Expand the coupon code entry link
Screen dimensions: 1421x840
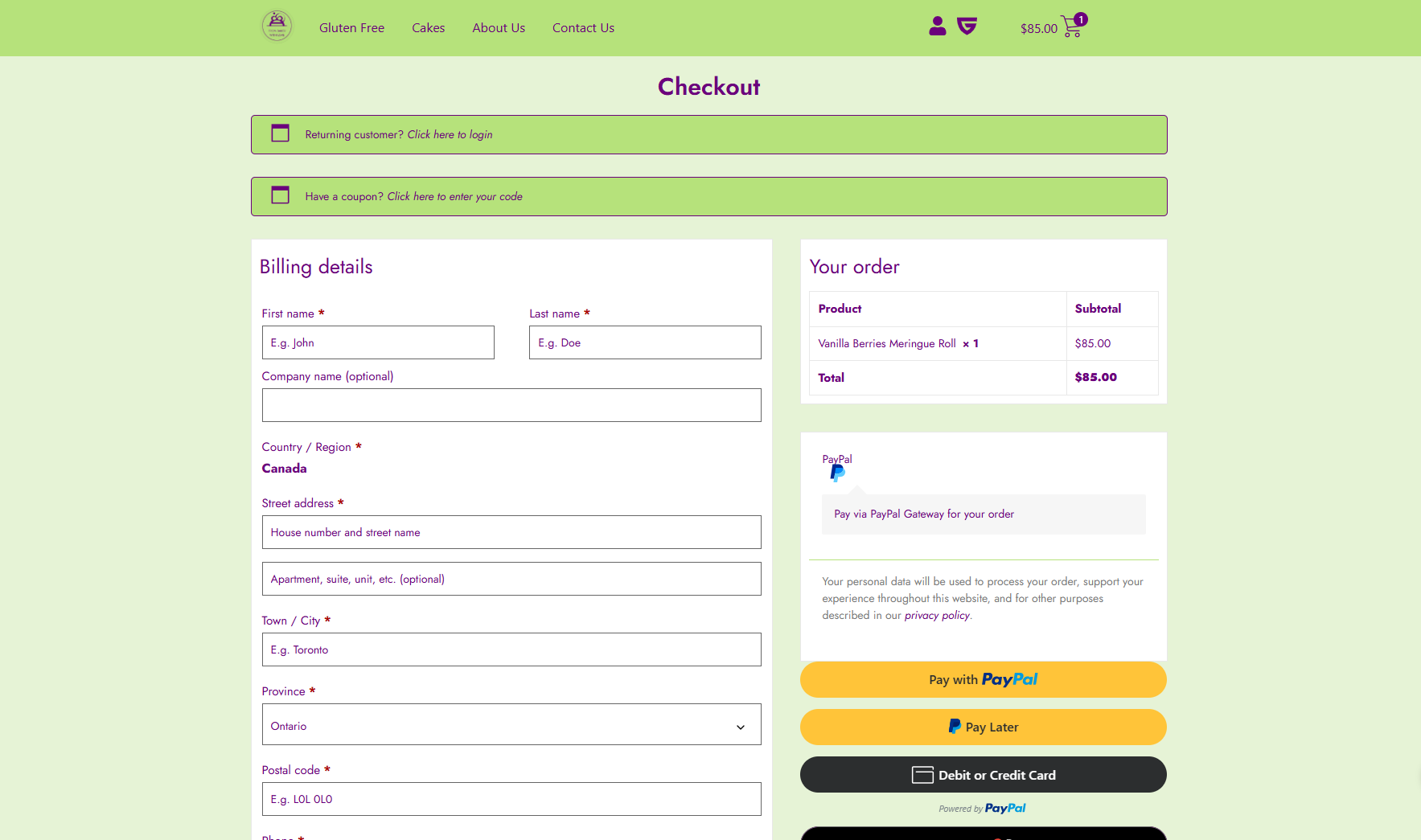[x=454, y=196]
